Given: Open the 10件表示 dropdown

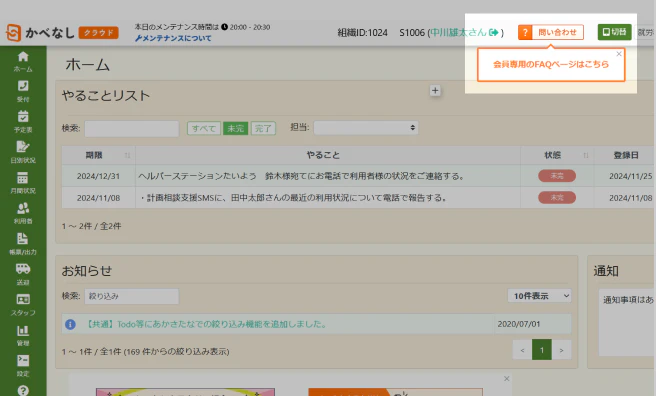Looking at the screenshot, I should coord(539,296).
